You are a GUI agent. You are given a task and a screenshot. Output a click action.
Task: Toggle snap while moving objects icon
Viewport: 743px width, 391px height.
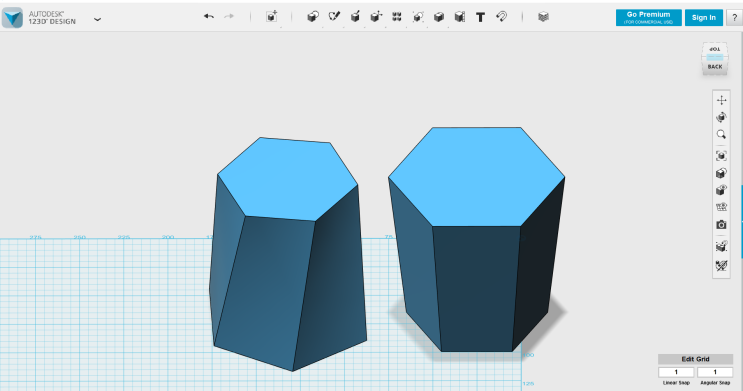721,246
